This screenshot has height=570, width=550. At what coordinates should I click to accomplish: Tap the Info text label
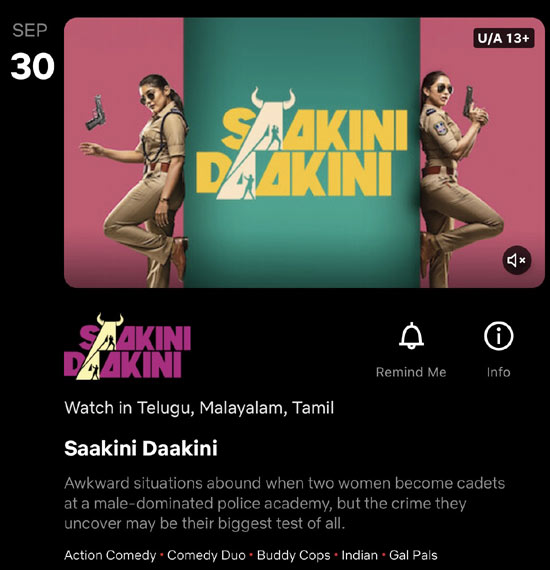498,372
